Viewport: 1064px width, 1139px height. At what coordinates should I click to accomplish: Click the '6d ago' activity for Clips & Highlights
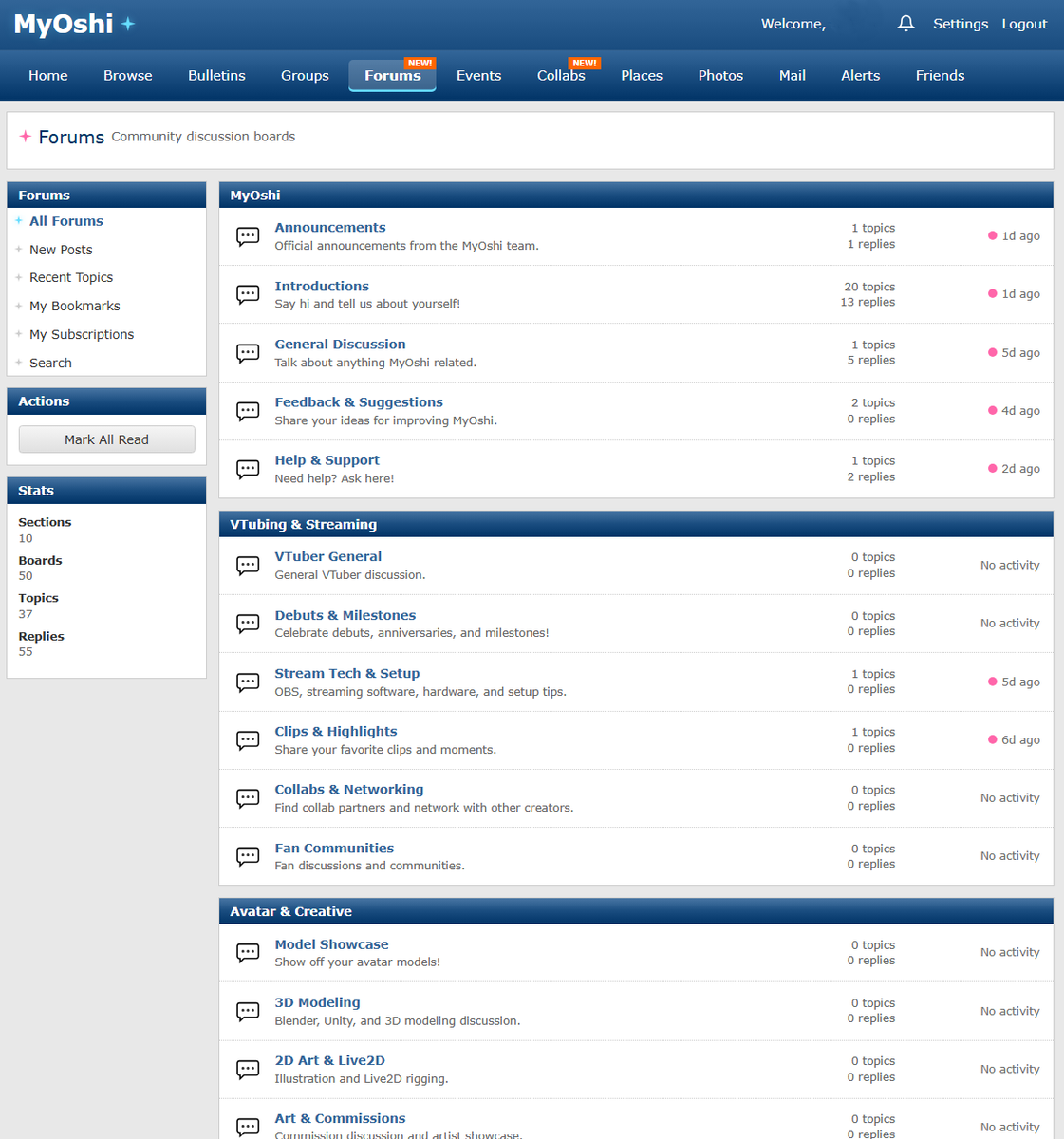(1014, 740)
